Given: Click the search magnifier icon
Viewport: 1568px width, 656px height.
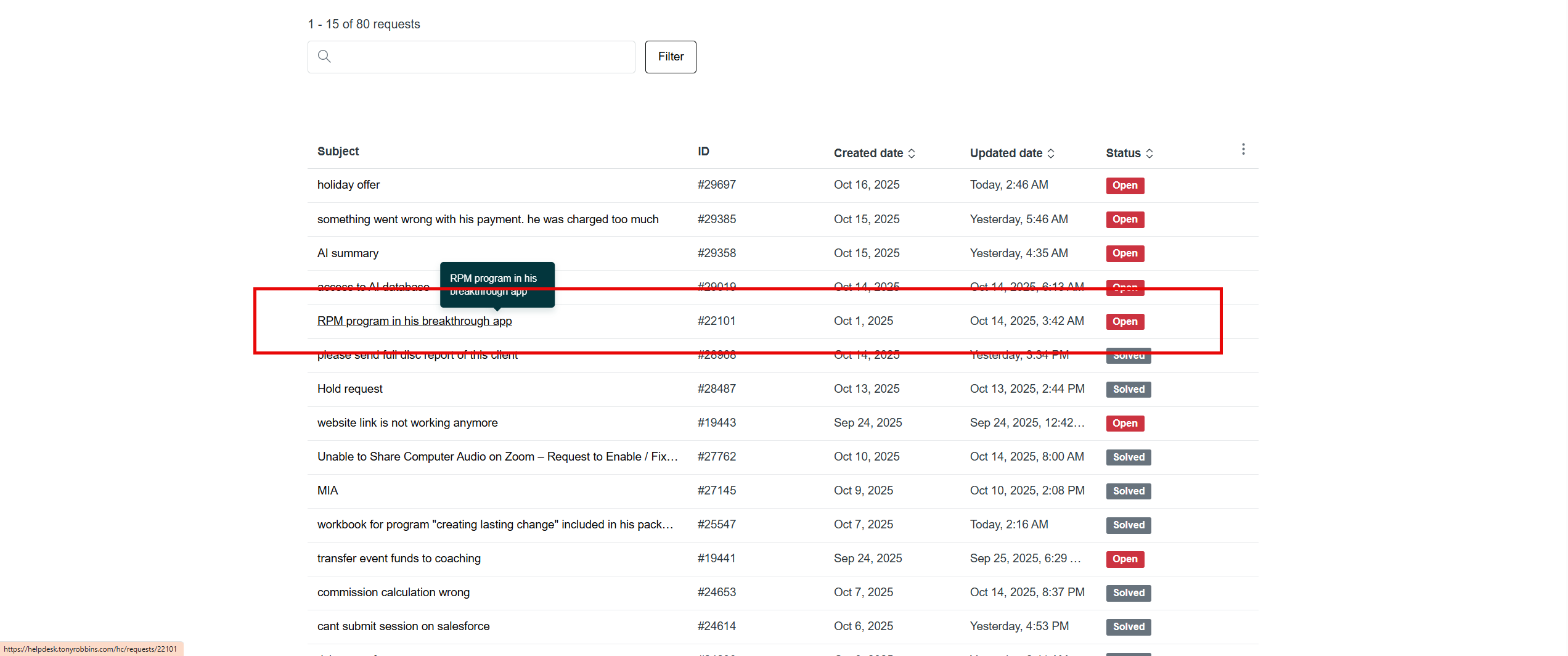Looking at the screenshot, I should pyautogui.click(x=324, y=57).
